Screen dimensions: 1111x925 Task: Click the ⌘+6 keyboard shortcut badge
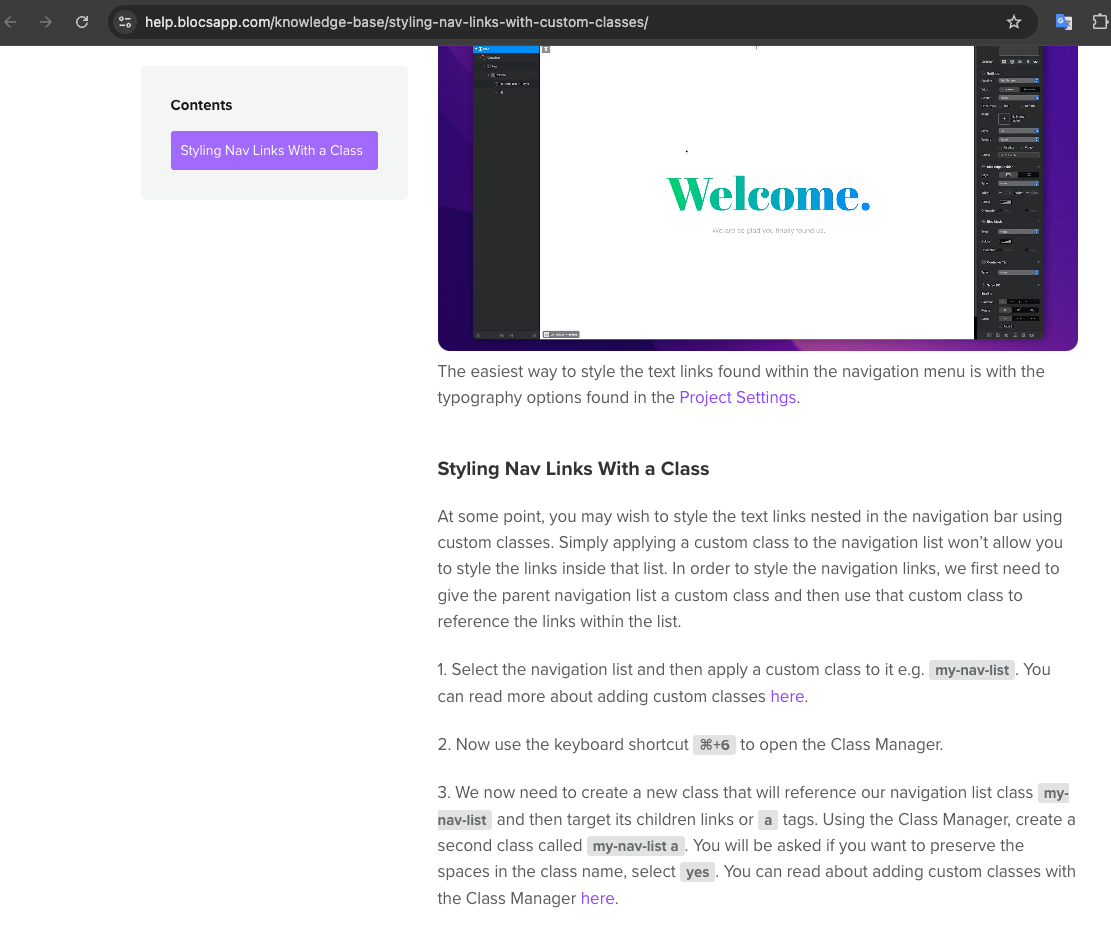[x=714, y=745]
